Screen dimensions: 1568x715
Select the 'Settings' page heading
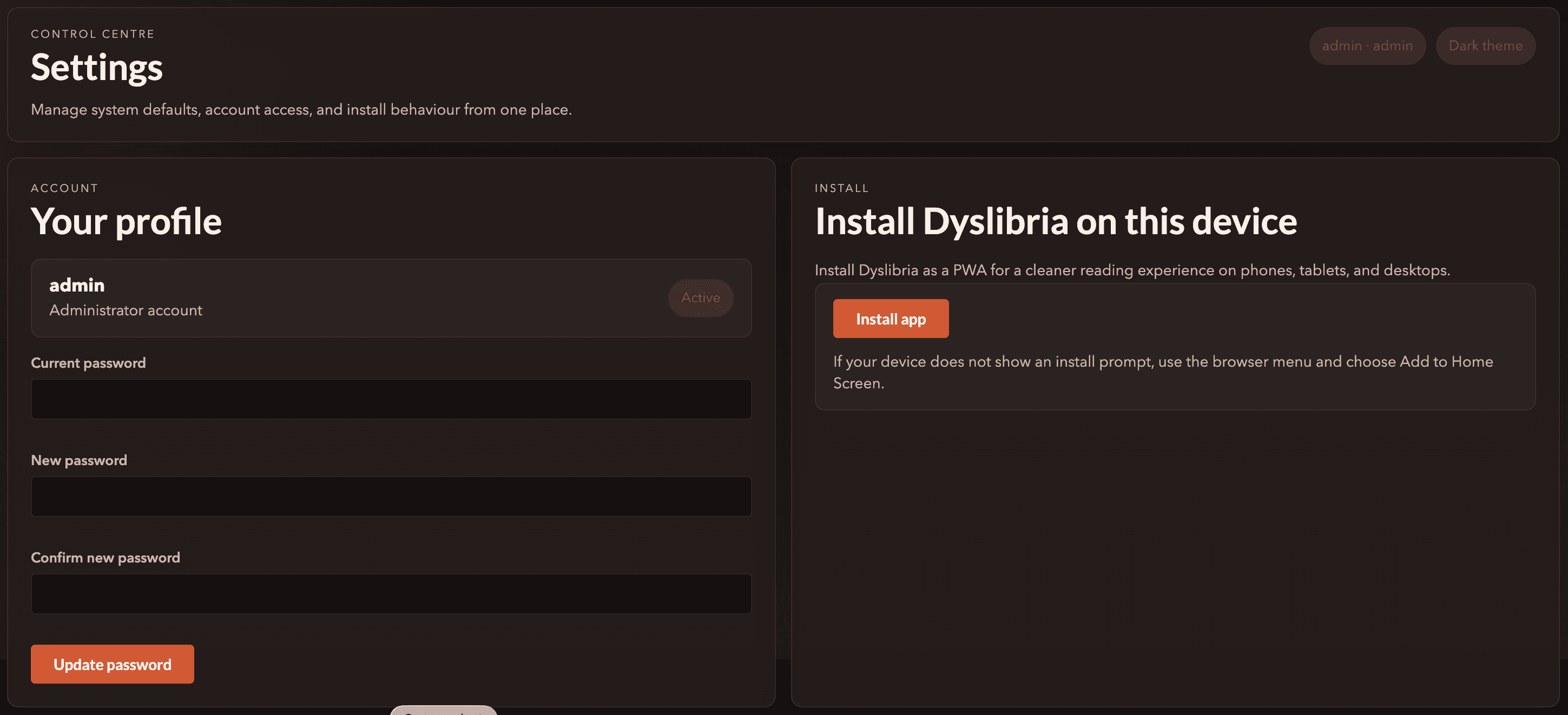click(x=97, y=67)
